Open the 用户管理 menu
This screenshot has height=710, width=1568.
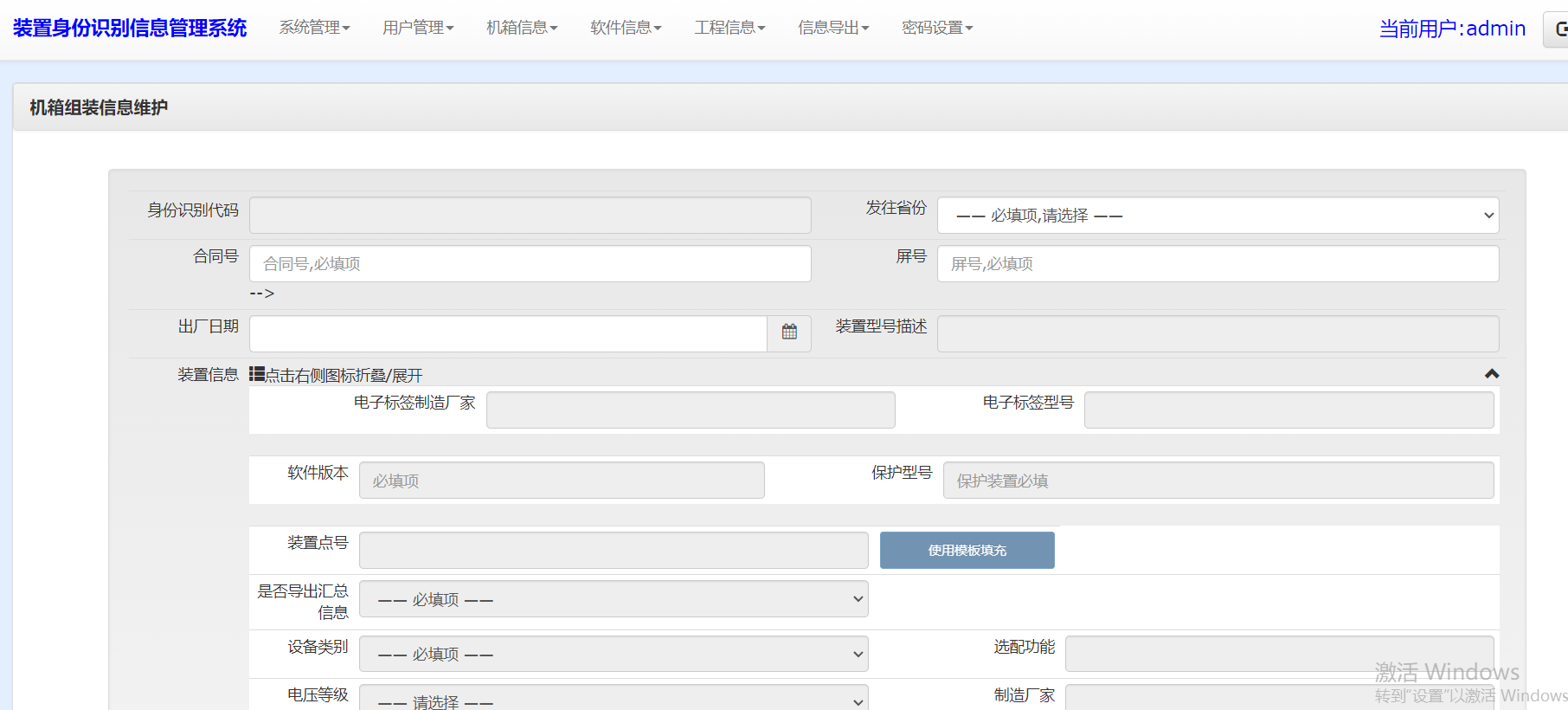point(418,28)
